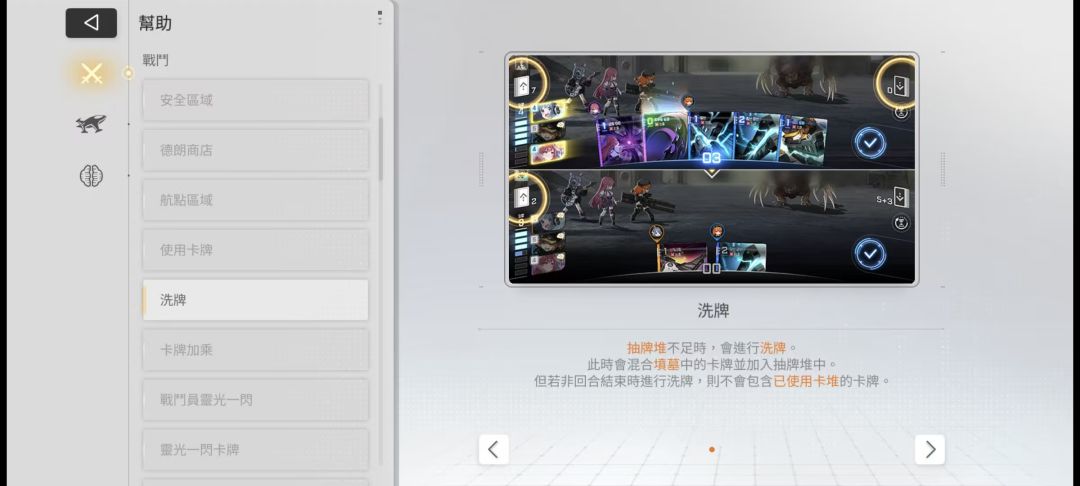Select the 洗牌 help topic
Screen dimensions: 1080x486
(x=256, y=300)
